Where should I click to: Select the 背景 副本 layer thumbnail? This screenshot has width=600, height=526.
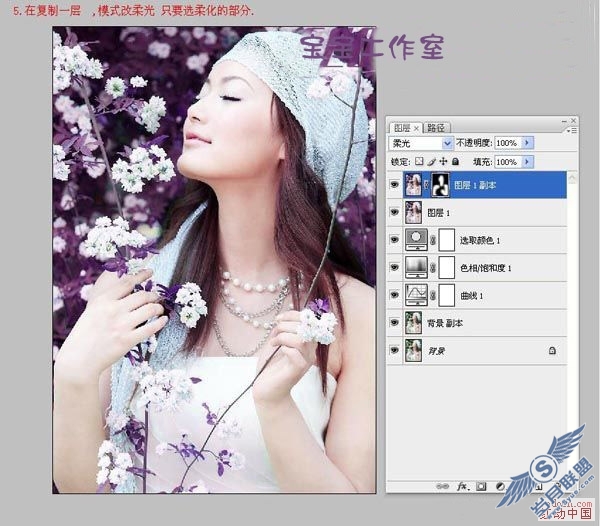pyautogui.click(x=413, y=322)
